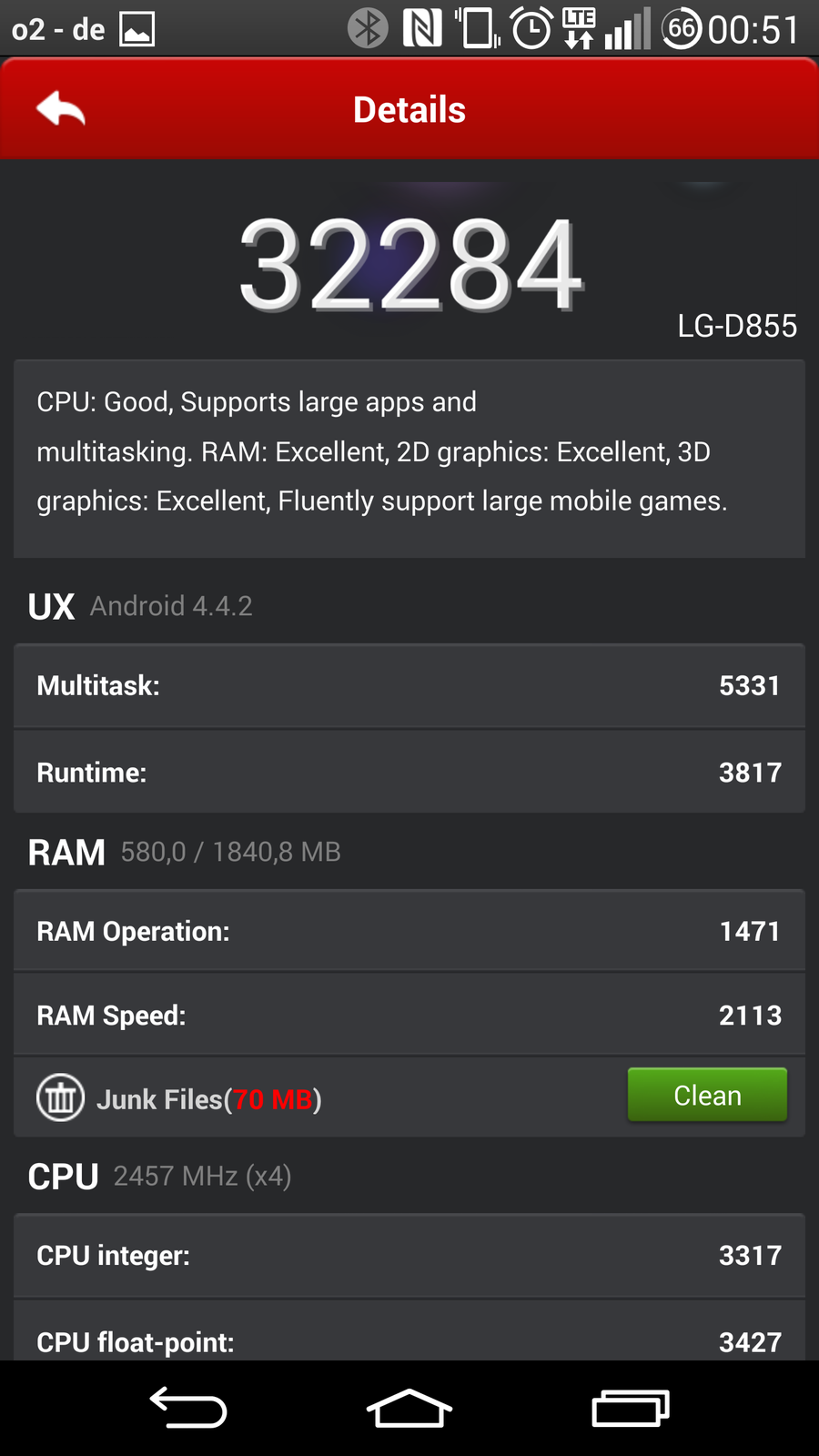819x1456 pixels.
Task: Tap the total score 32284
Action: [x=409, y=266]
